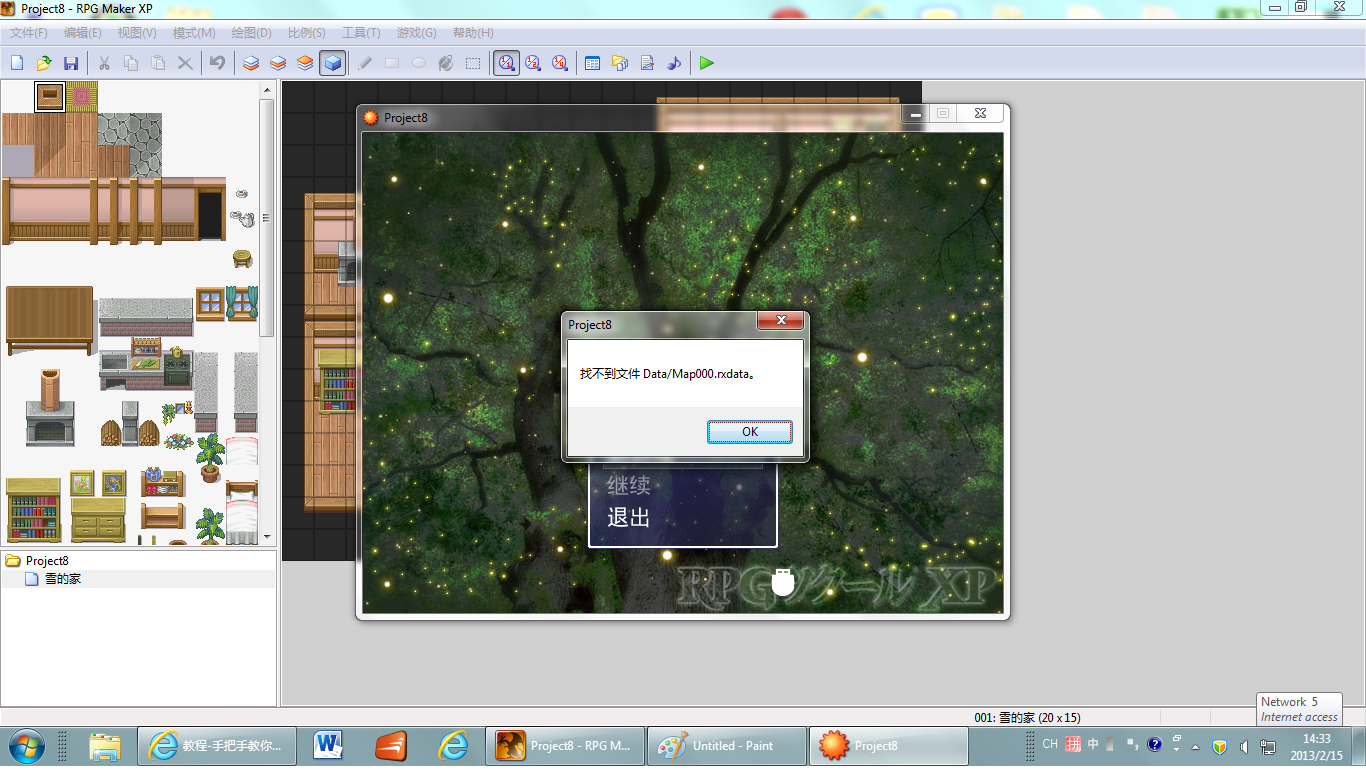Image resolution: width=1366 pixels, height=770 pixels.
Task: Click the tileset palette scroll-up arrow
Action: (x=267, y=90)
